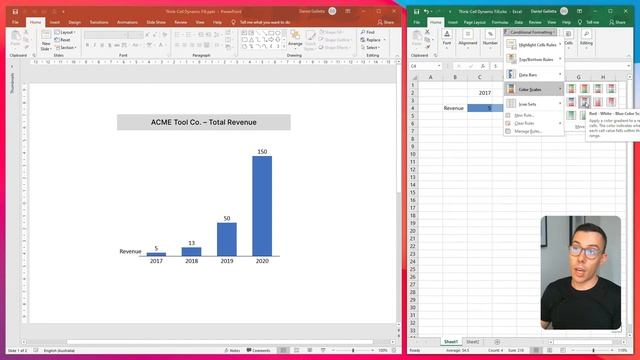Add a new sheet in Excel
Screen dimensions: 640x360
tap(497, 342)
